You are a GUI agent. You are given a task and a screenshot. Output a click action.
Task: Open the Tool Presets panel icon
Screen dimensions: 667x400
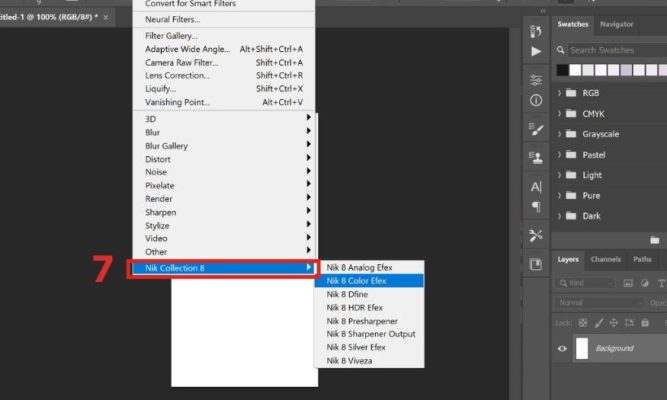pyautogui.click(x=536, y=236)
